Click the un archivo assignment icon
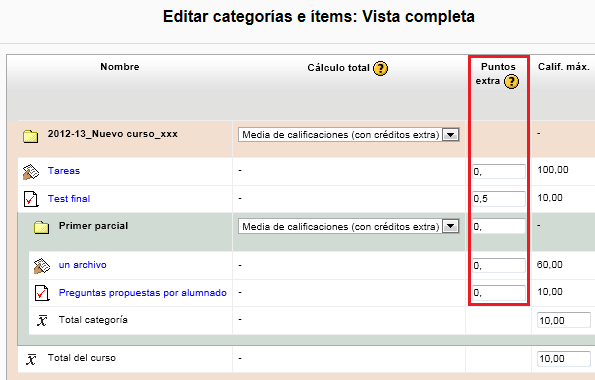The height and width of the screenshot is (380, 595). [x=42, y=266]
